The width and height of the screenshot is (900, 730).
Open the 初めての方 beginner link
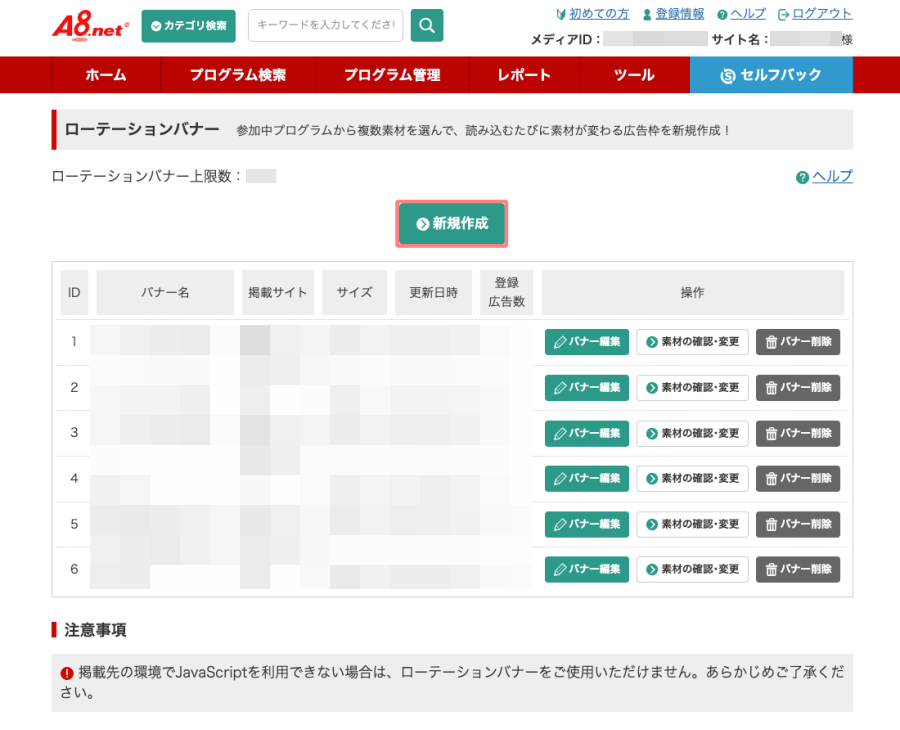pos(598,14)
